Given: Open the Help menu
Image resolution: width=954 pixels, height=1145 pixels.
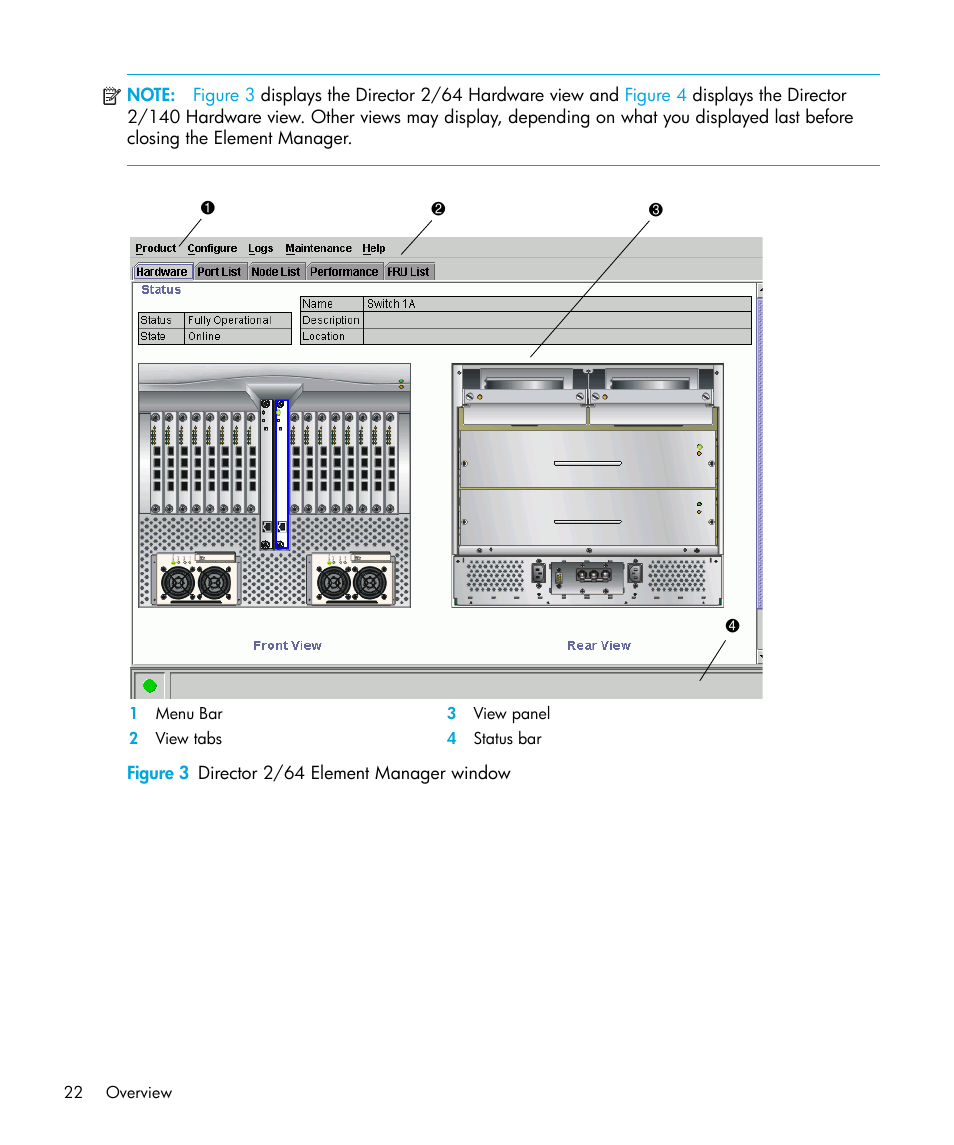Looking at the screenshot, I should pyautogui.click(x=373, y=248).
